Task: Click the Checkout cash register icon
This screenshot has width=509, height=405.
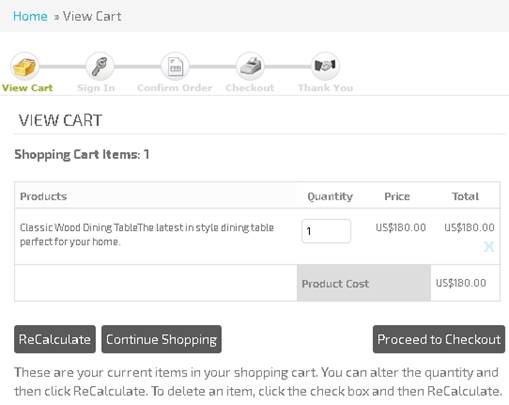Action: click(250, 66)
